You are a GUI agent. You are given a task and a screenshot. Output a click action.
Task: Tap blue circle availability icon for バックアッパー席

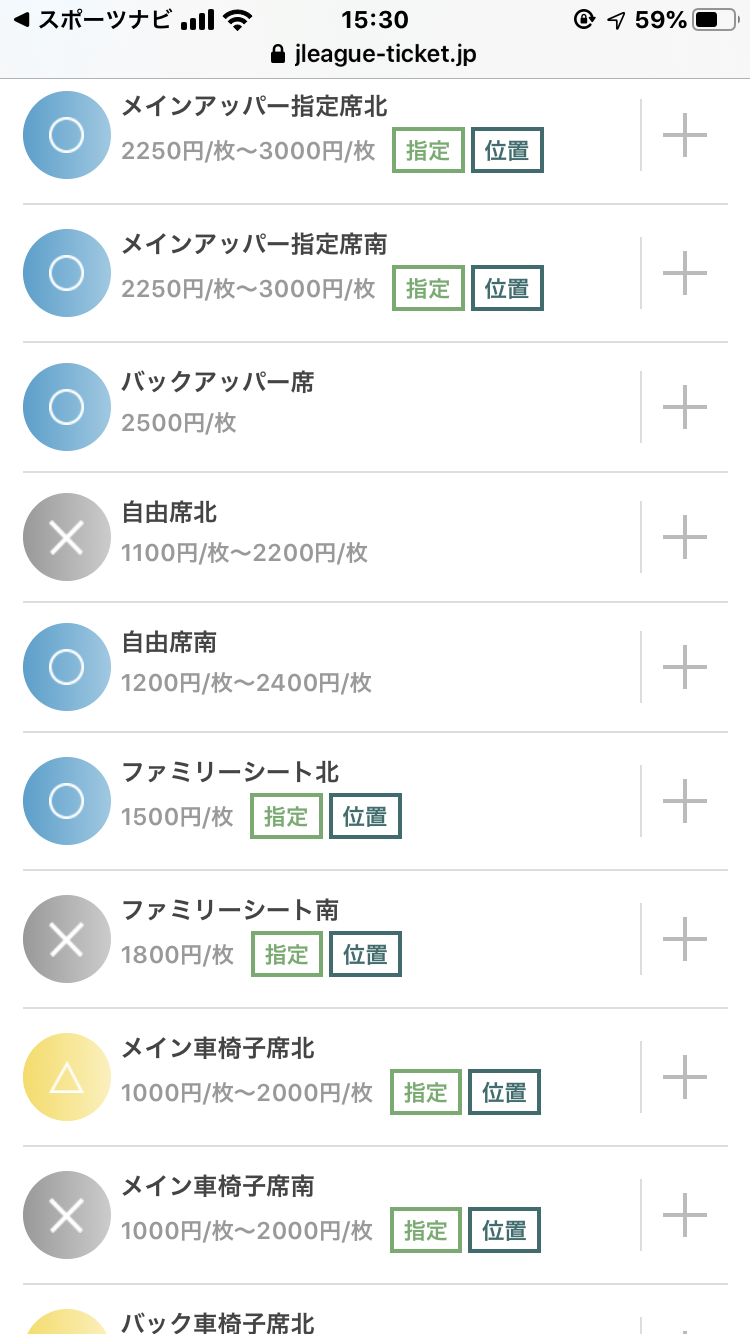point(66,407)
